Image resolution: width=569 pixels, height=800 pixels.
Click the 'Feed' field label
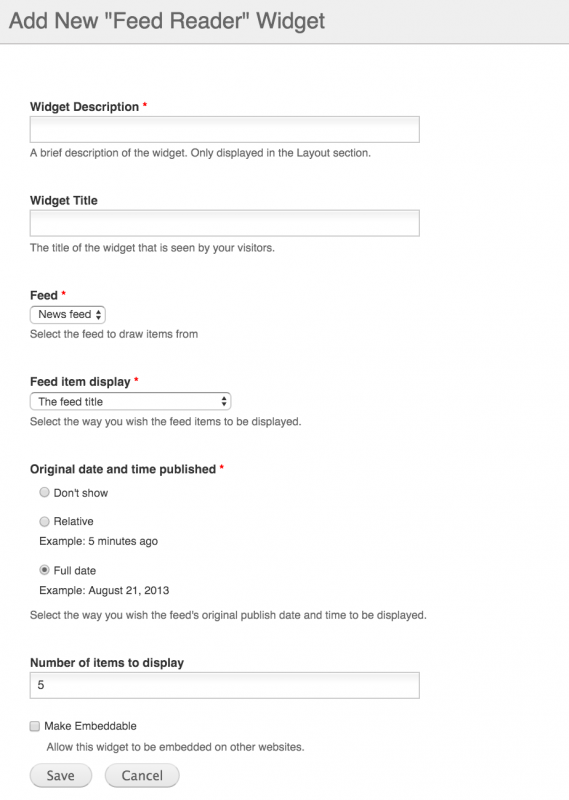click(44, 295)
